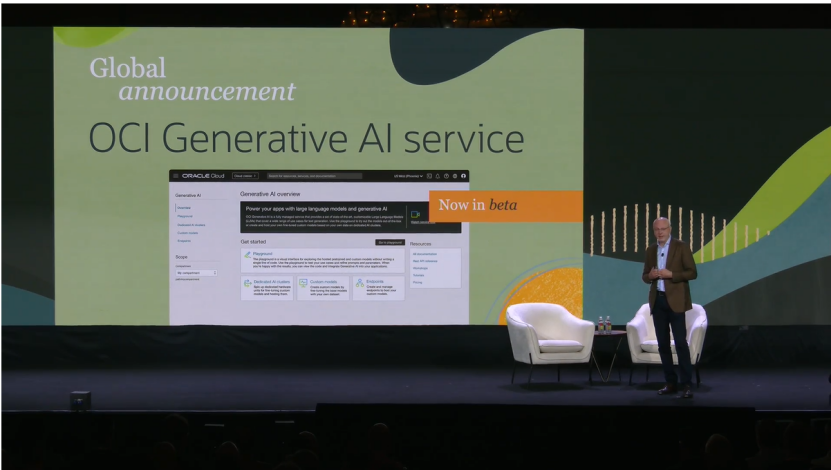Open the notifications bell icon

[x=438, y=176]
